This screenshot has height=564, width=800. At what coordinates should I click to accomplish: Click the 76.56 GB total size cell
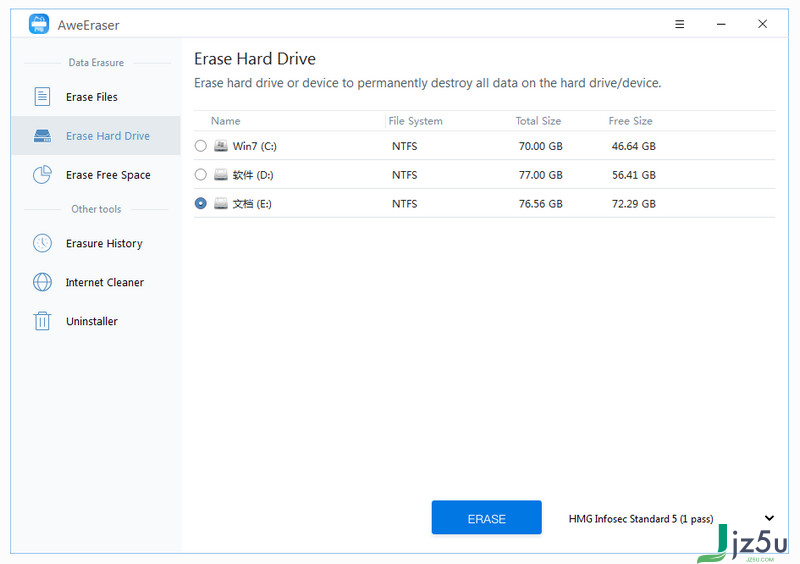[x=540, y=204]
